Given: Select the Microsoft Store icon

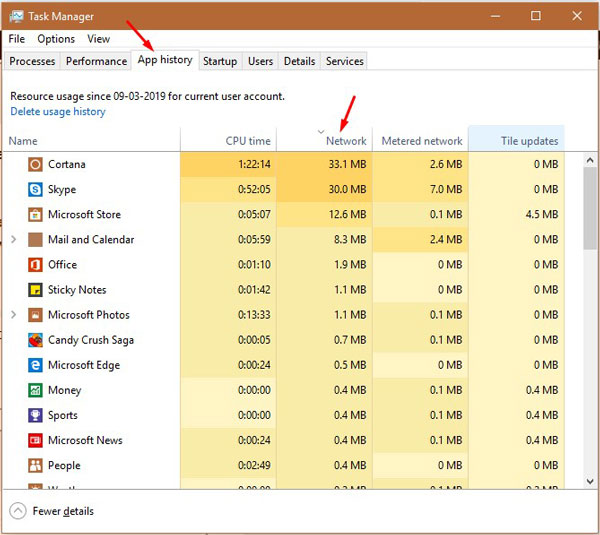Looking at the screenshot, I should pos(35,215).
